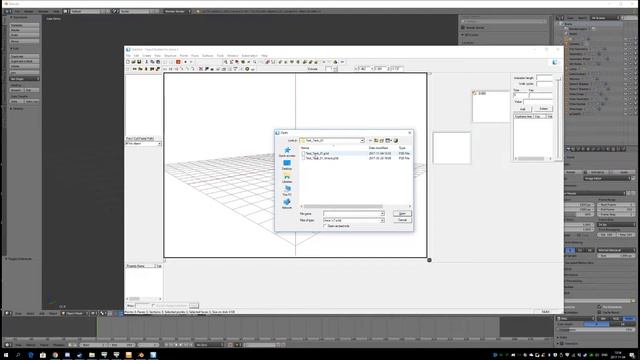Open File Explorer from the taskbar

92,355
